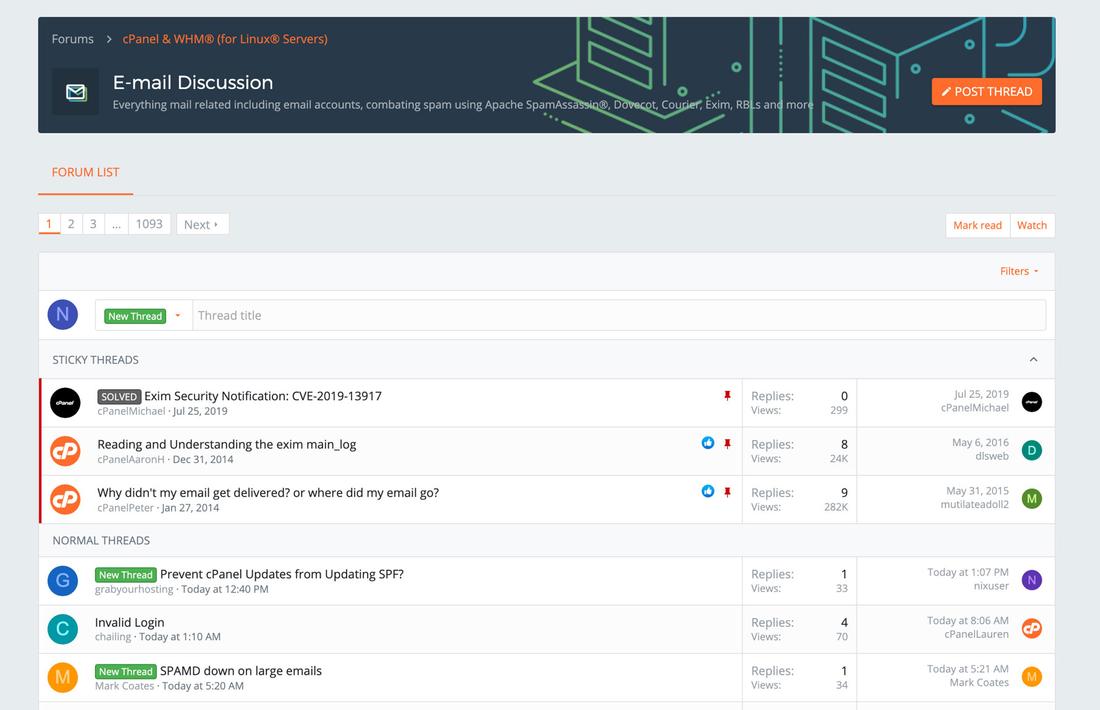Switch to the Forum List tab
This screenshot has height=710, width=1100.
pyautogui.click(x=85, y=171)
